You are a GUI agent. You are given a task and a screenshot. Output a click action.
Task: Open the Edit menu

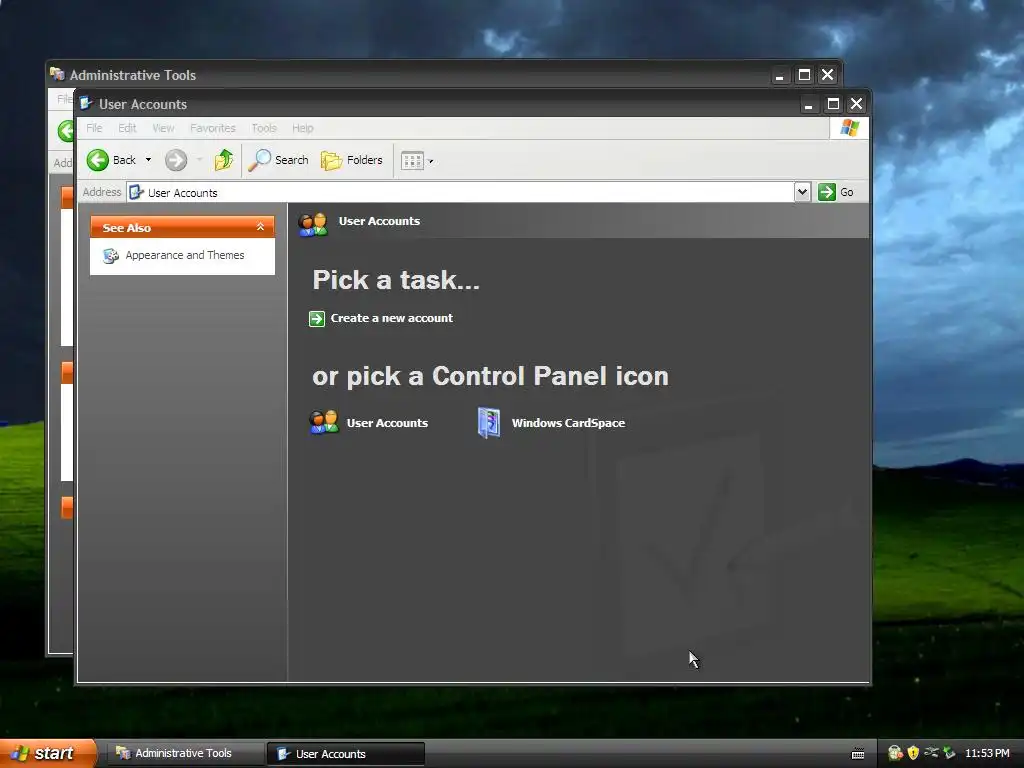pyautogui.click(x=127, y=128)
